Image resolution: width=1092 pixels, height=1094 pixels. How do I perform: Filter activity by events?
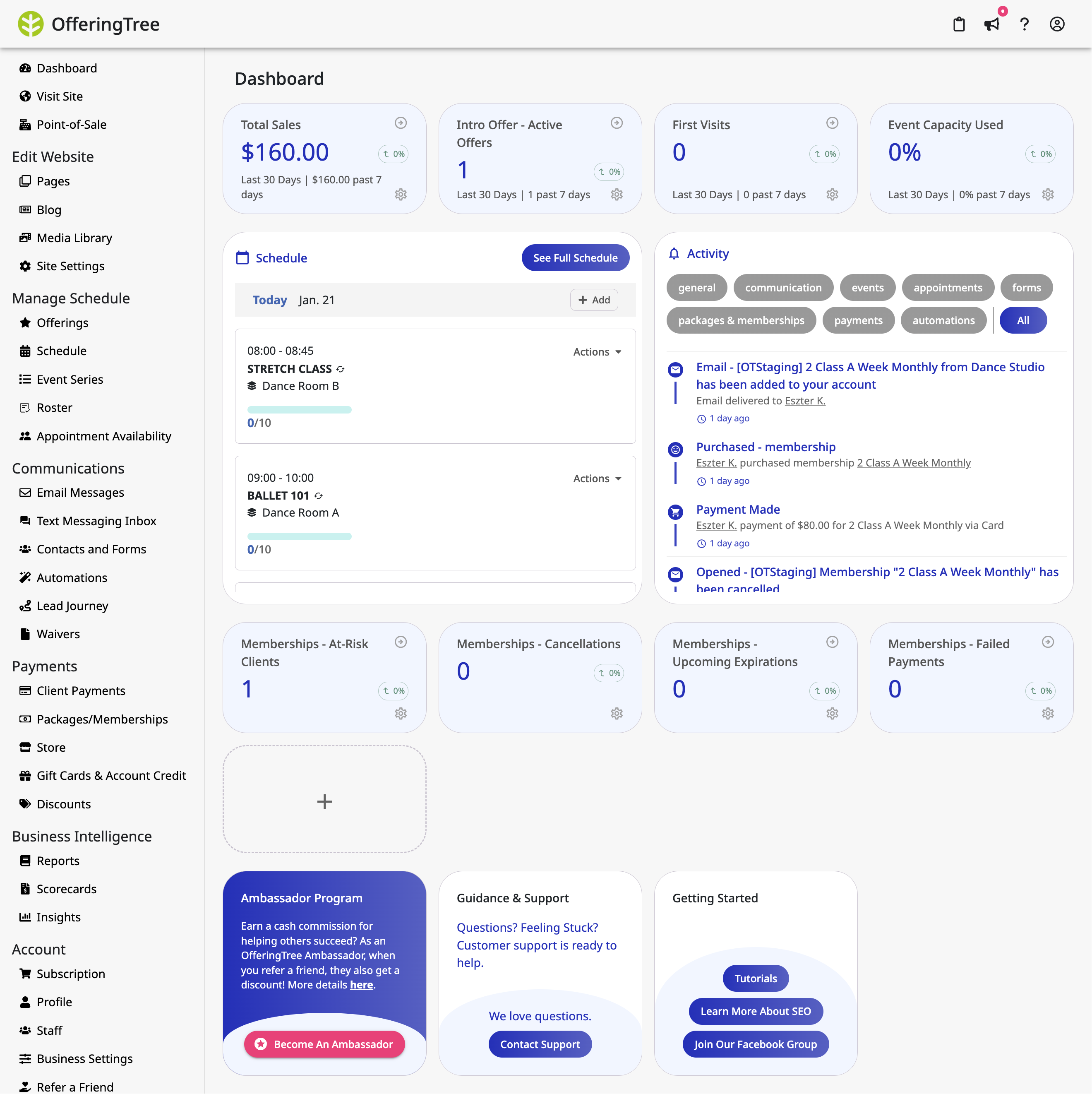click(x=867, y=288)
